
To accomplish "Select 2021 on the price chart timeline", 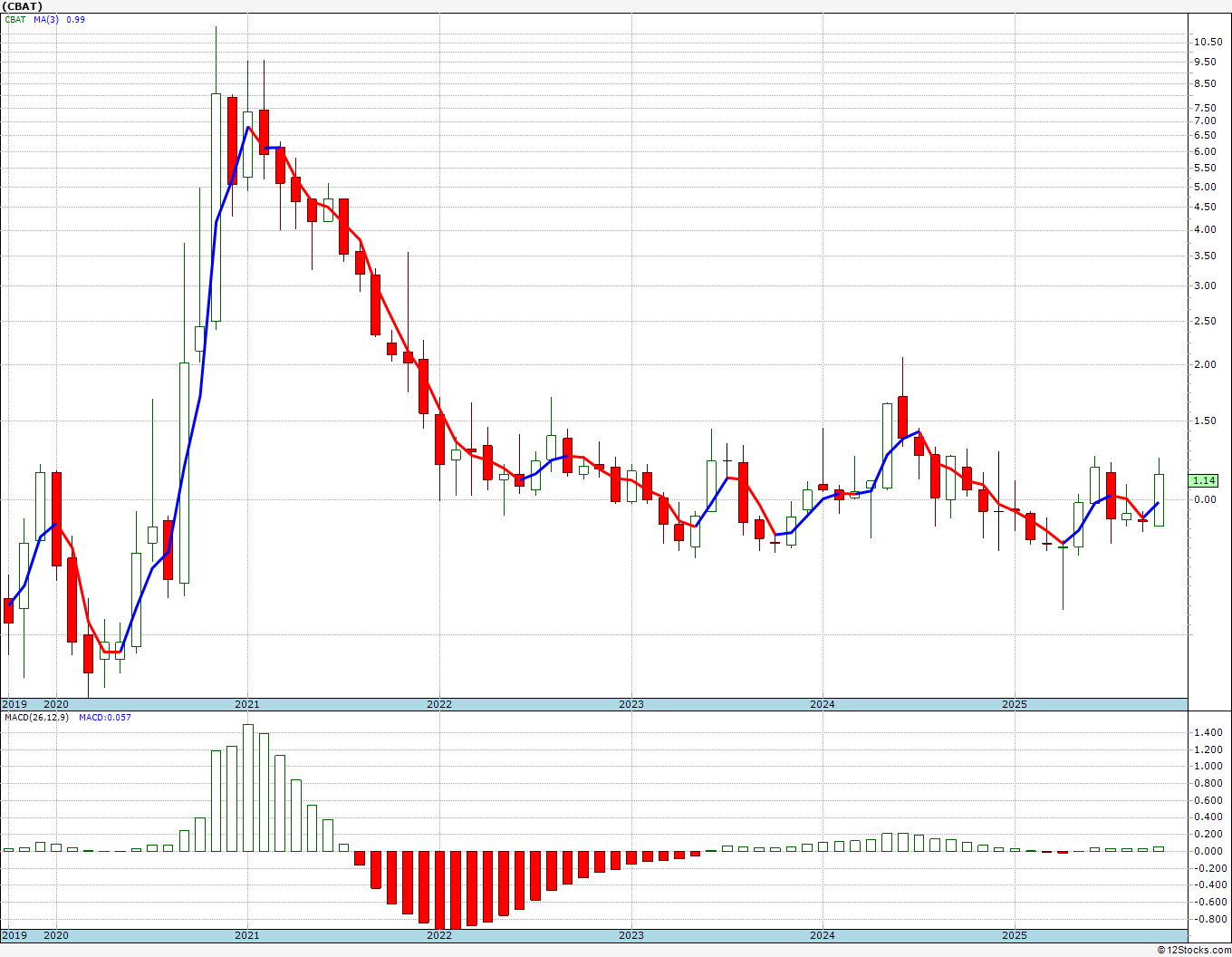I will click(247, 704).
